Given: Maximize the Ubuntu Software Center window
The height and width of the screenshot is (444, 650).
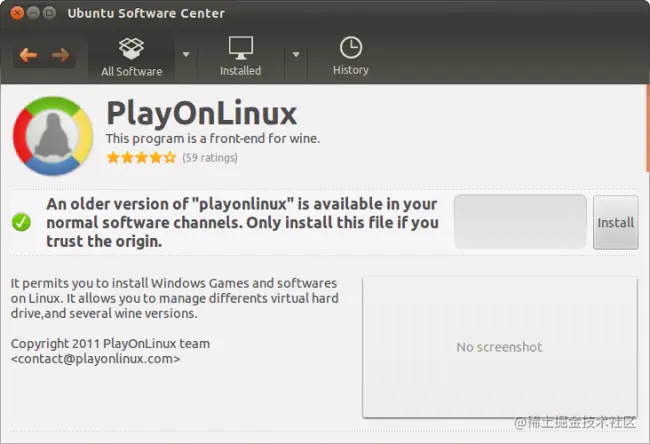Looking at the screenshot, I should [x=49, y=13].
